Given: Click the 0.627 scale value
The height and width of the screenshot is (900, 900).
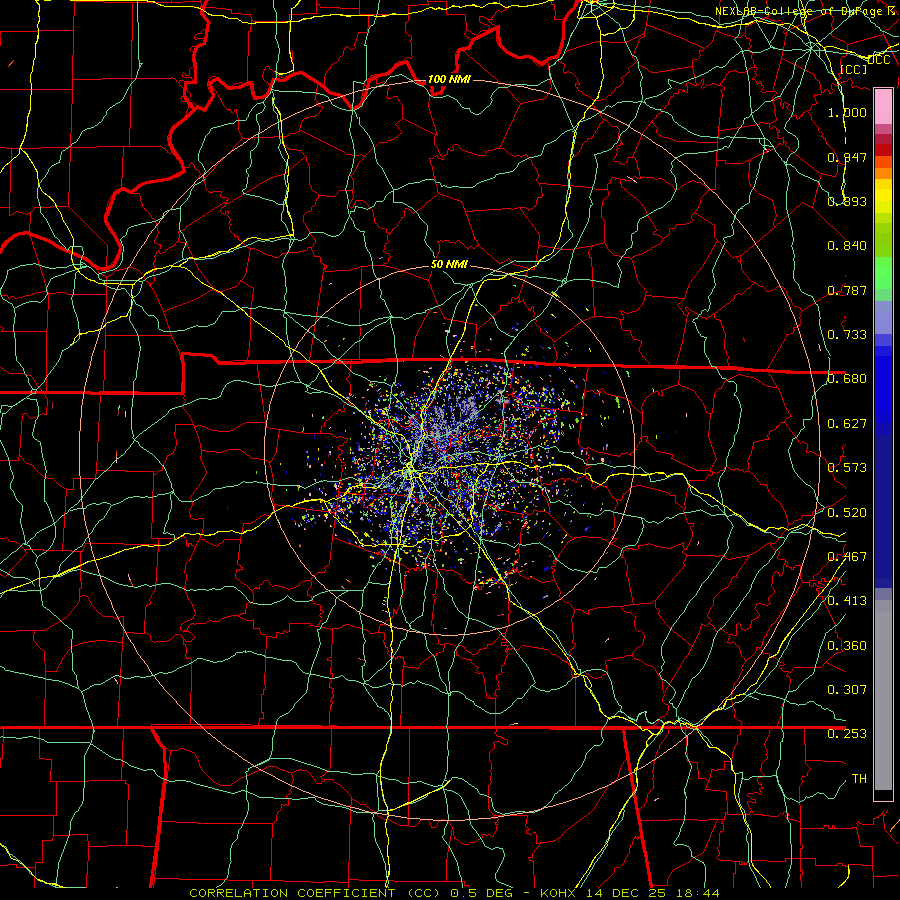Looking at the screenshot, I should click(847, 423).
